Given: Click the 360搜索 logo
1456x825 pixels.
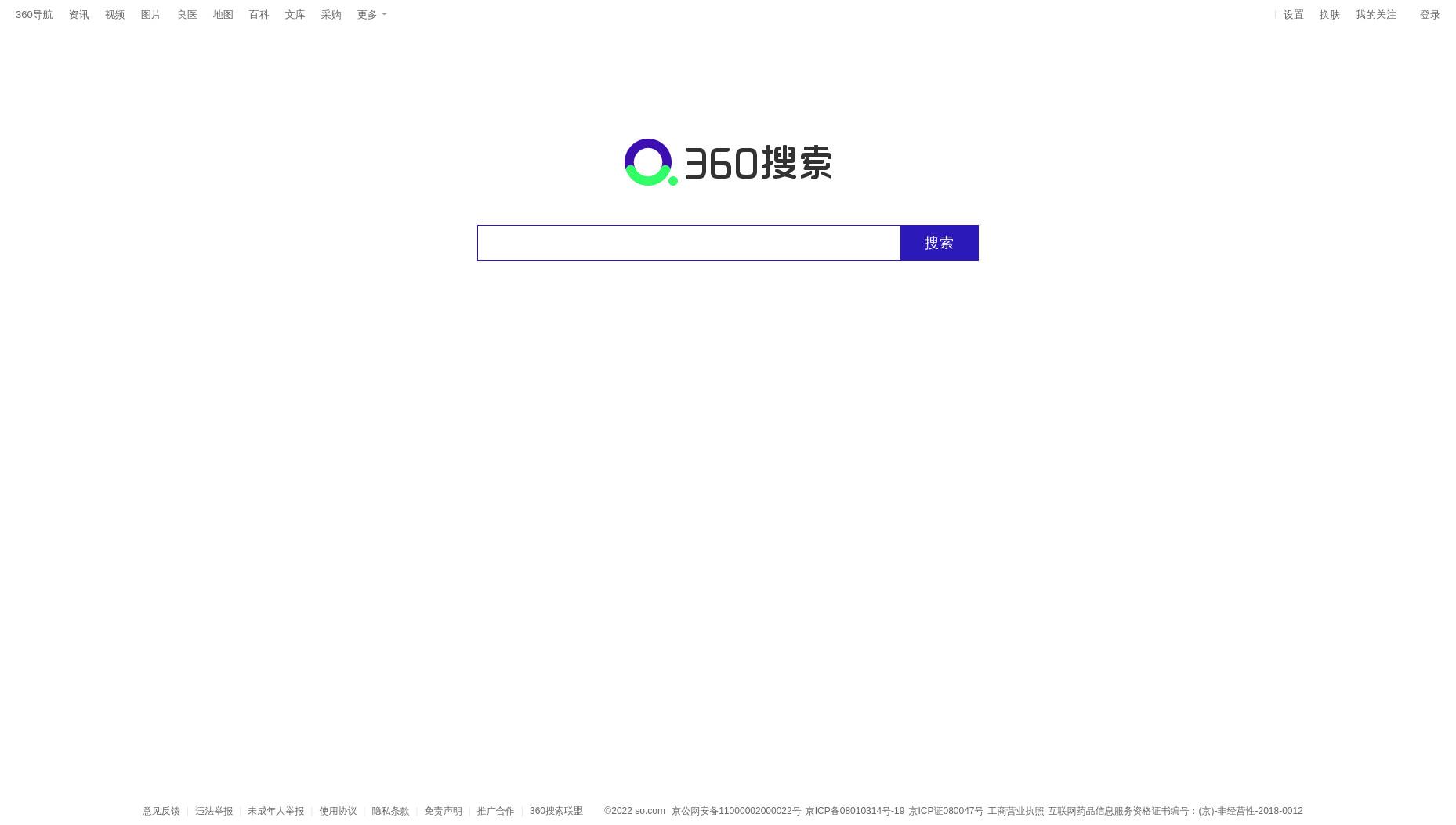Looking at the screenshot, I should (728, 162).
